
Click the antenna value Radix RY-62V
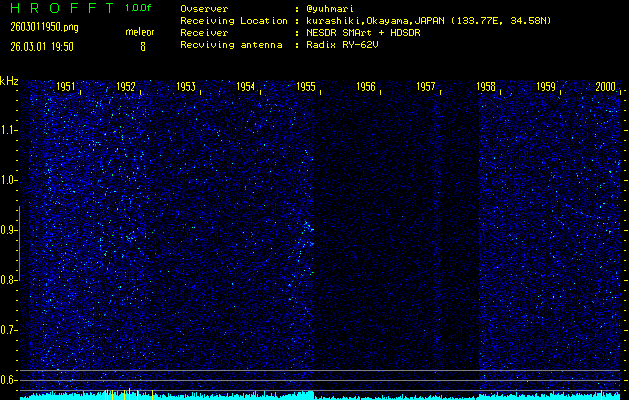tap(342, 45)
